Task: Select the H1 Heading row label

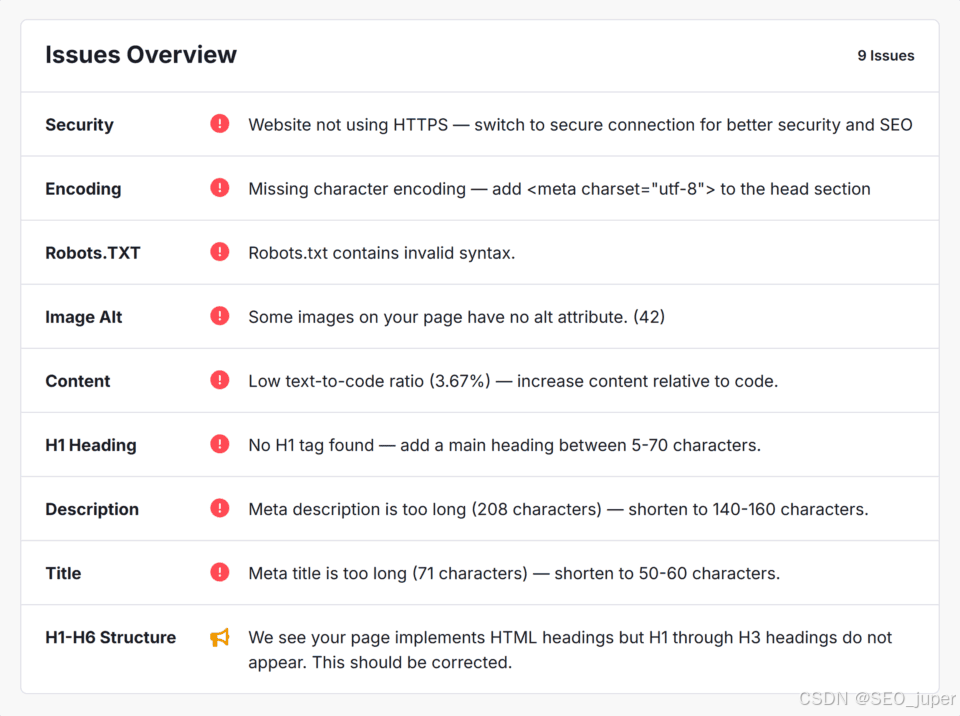Action: [x=91, y=445]
